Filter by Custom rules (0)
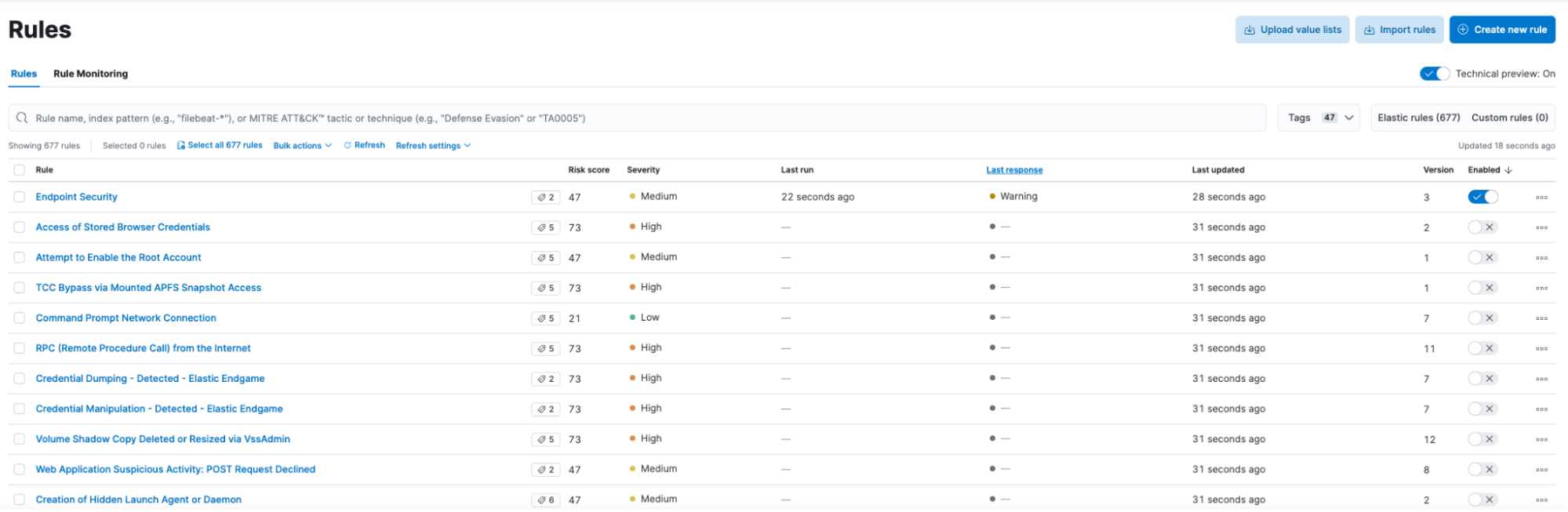 [1510, 118]
